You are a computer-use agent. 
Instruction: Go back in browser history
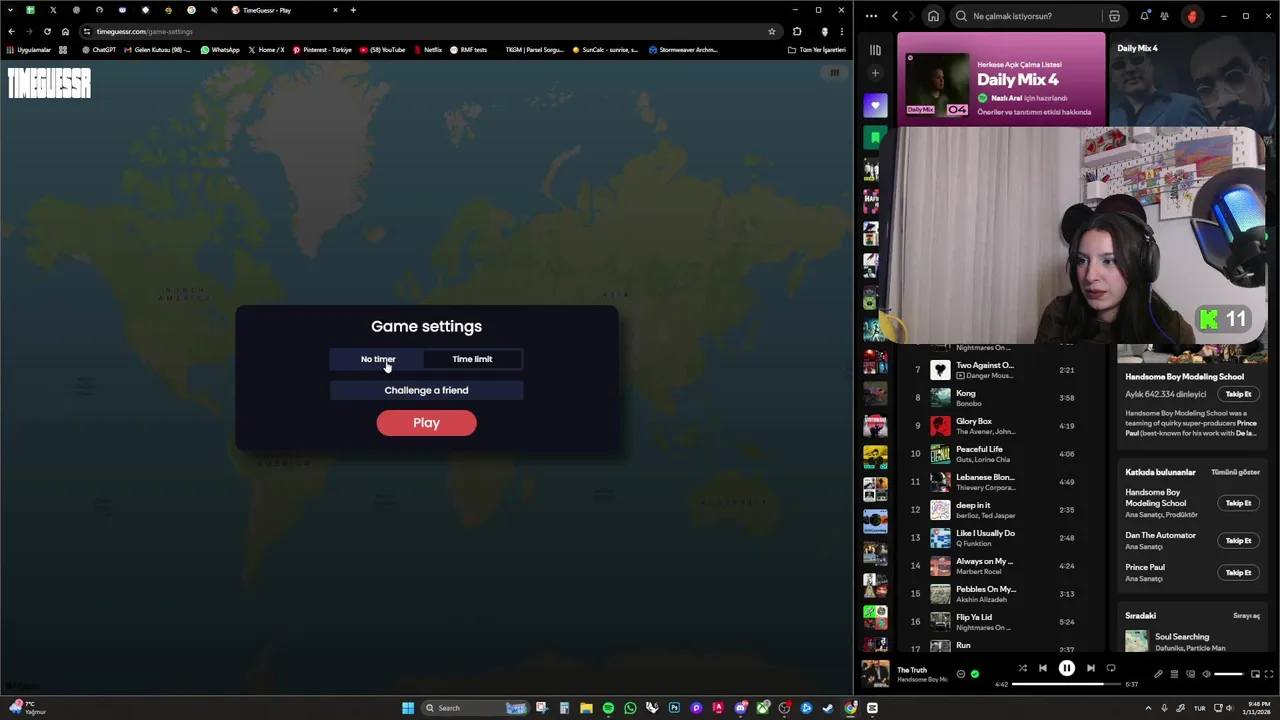pyautogui.click(x=11, y=31)
